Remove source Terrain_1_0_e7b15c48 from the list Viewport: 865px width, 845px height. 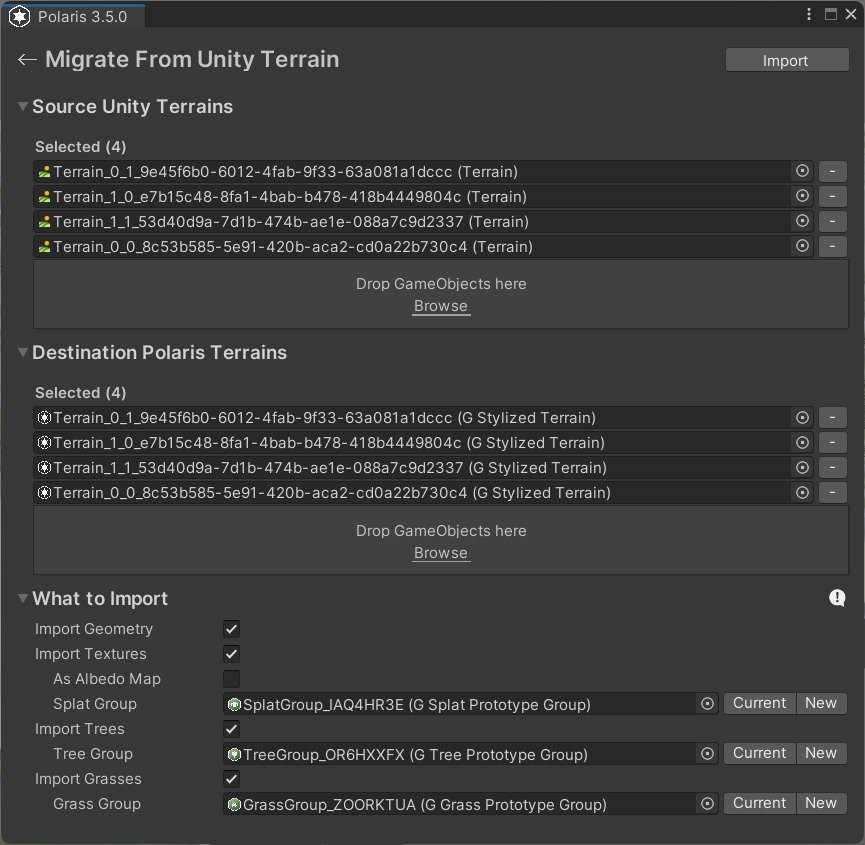(832, 196)
